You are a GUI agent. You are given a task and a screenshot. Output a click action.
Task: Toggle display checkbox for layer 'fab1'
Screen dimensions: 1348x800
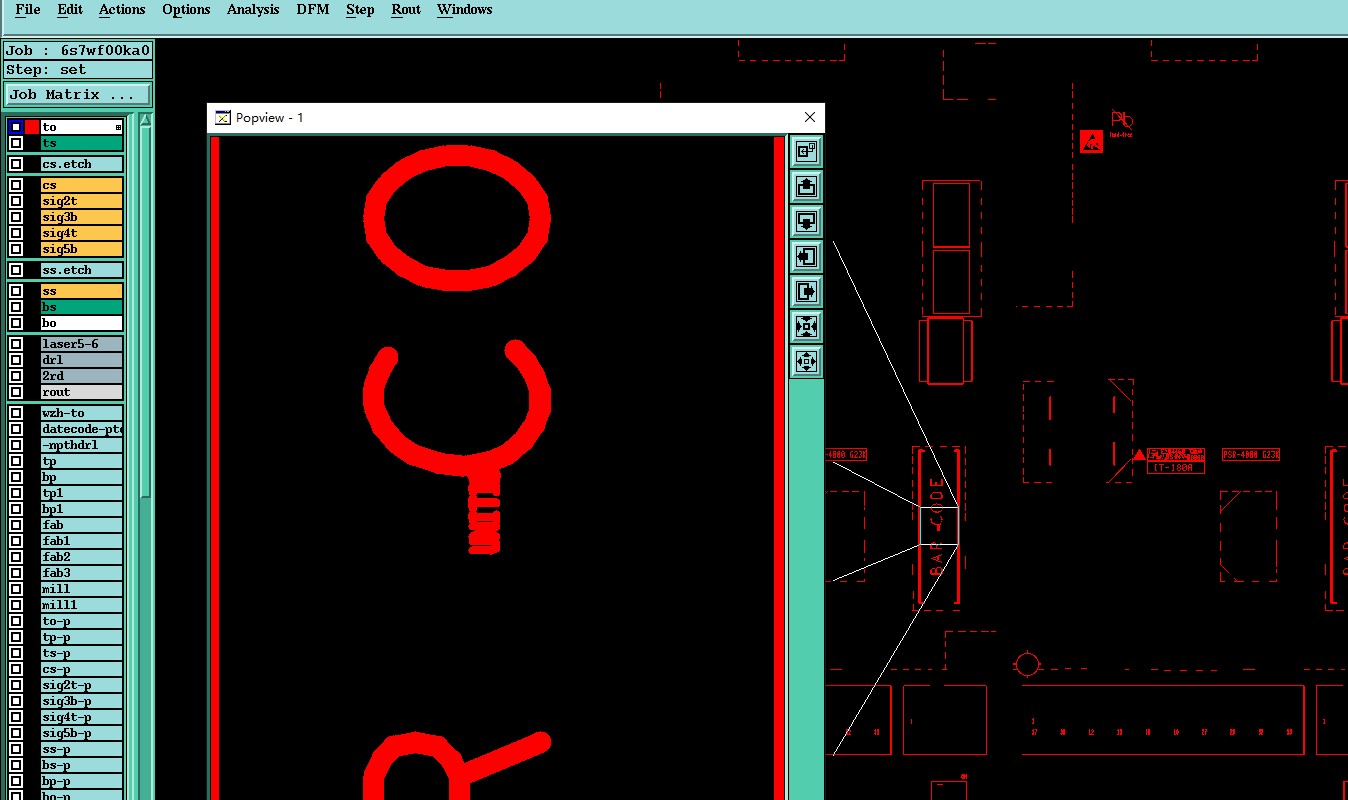pos(16,541)
